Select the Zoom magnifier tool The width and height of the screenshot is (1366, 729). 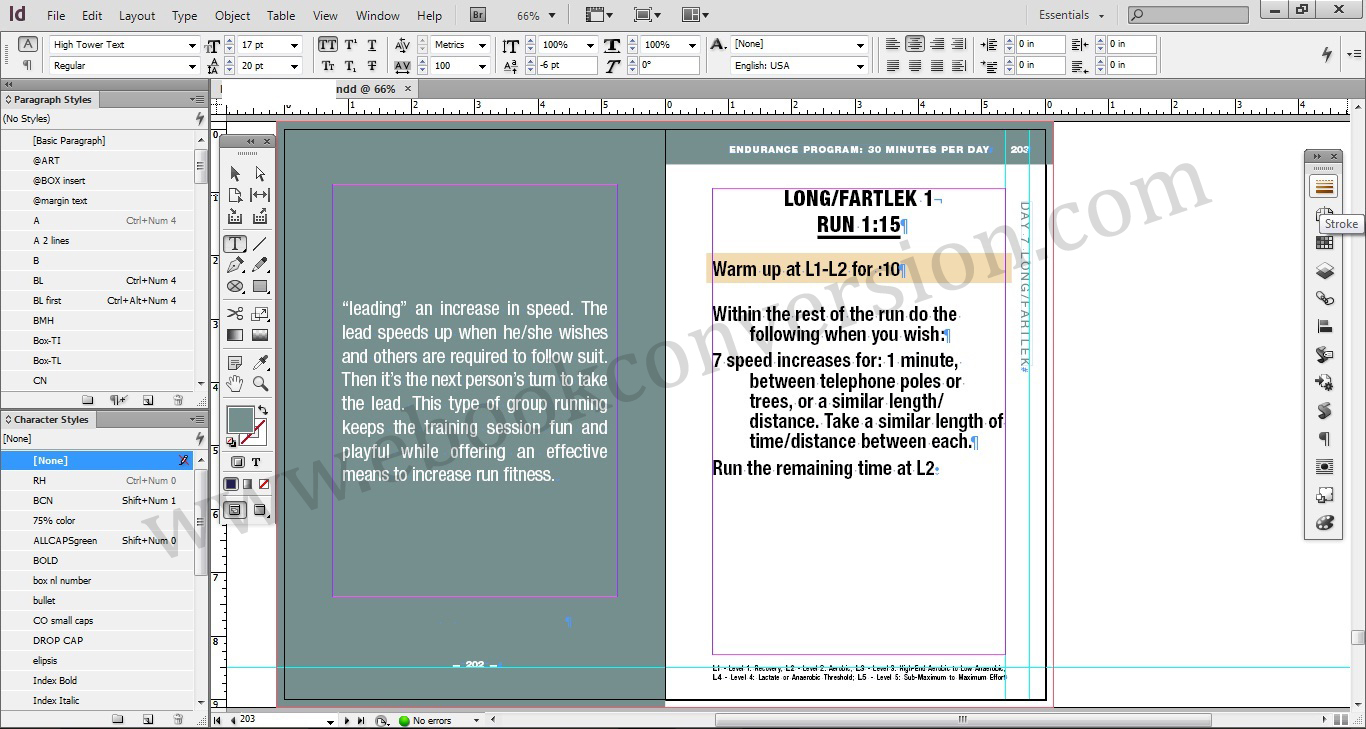(260, 384)
